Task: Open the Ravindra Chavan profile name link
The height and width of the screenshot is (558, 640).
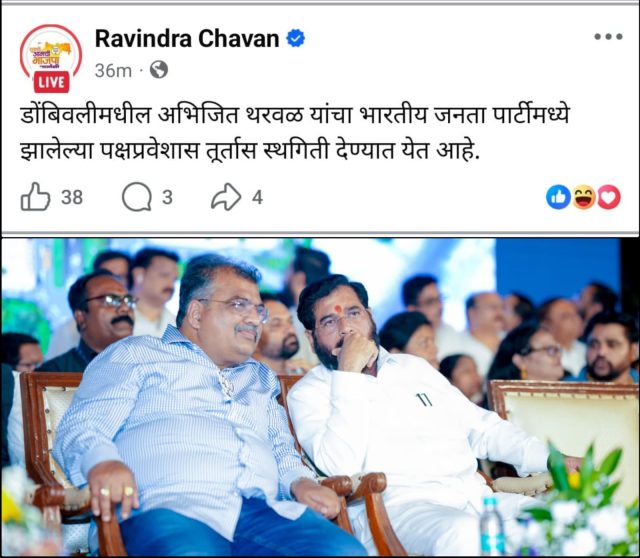Action: 187,38
